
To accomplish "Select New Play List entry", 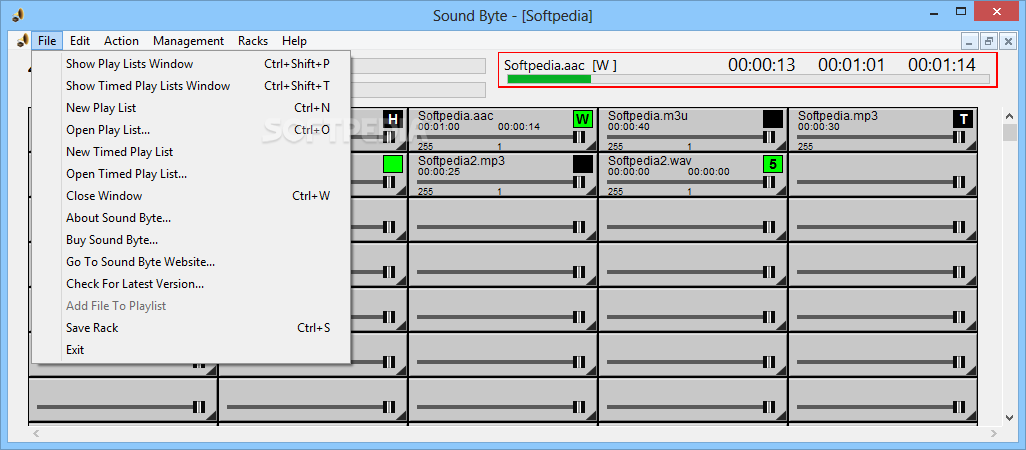I will tap(191, 108).
